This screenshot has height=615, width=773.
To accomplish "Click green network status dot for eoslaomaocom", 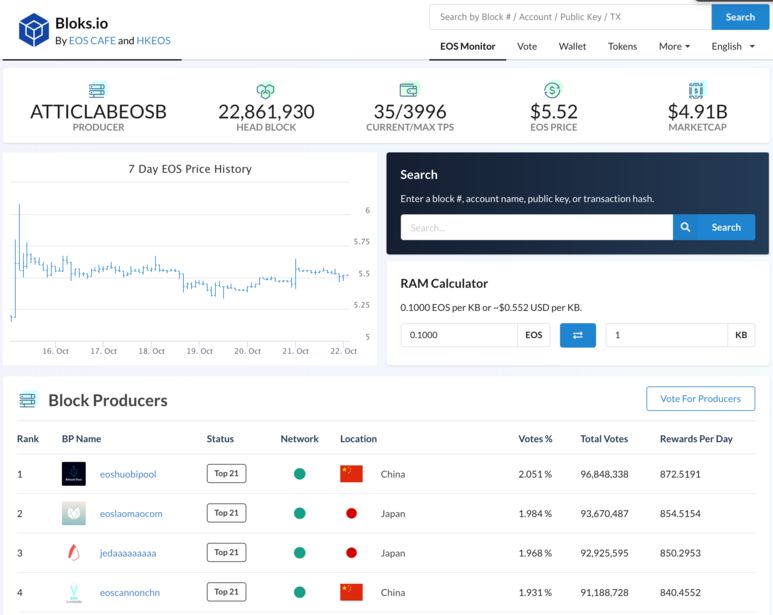I will [x=300, y=513].
